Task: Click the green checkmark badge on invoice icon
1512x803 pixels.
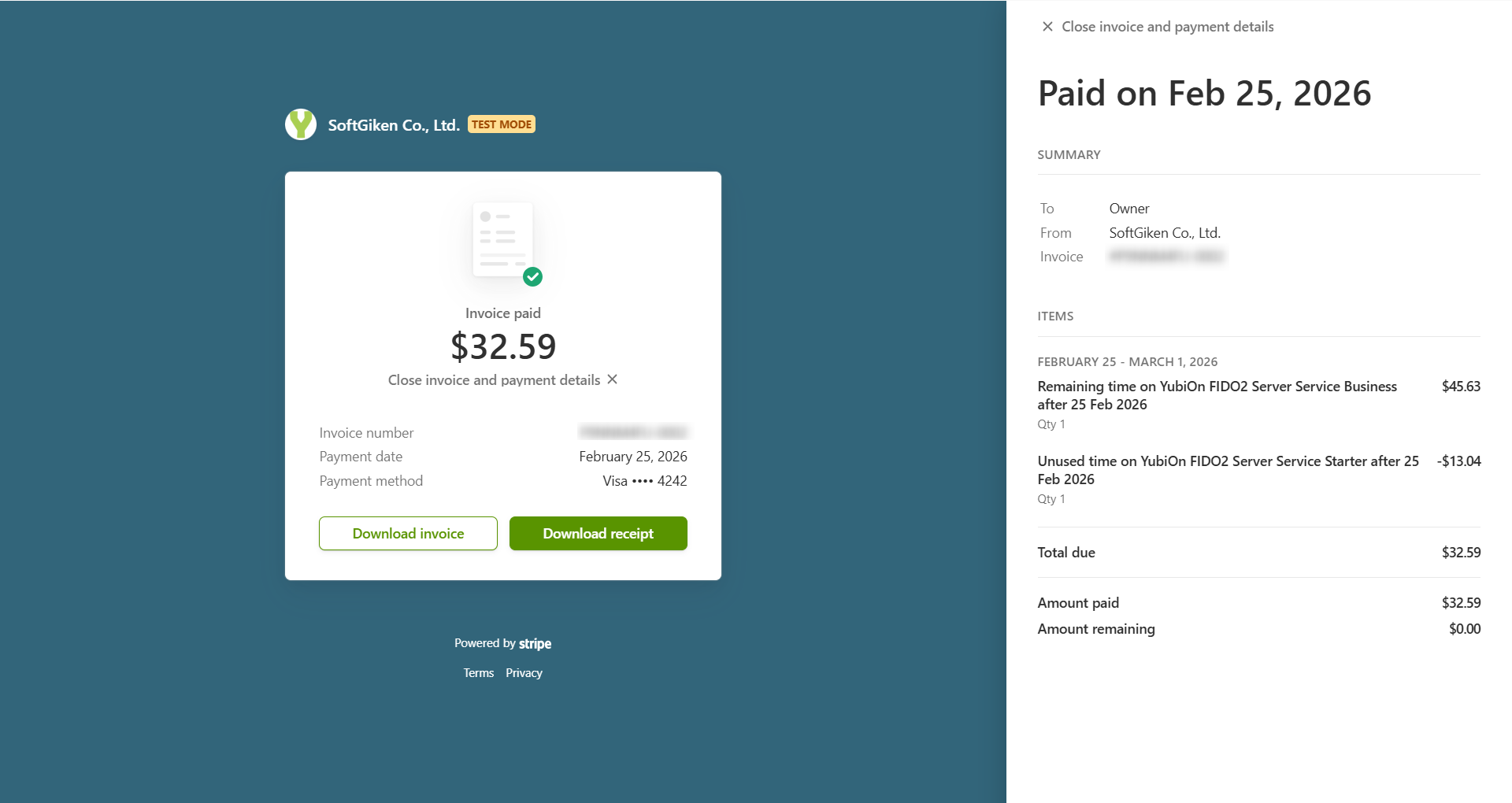Action: coord(533,276)
